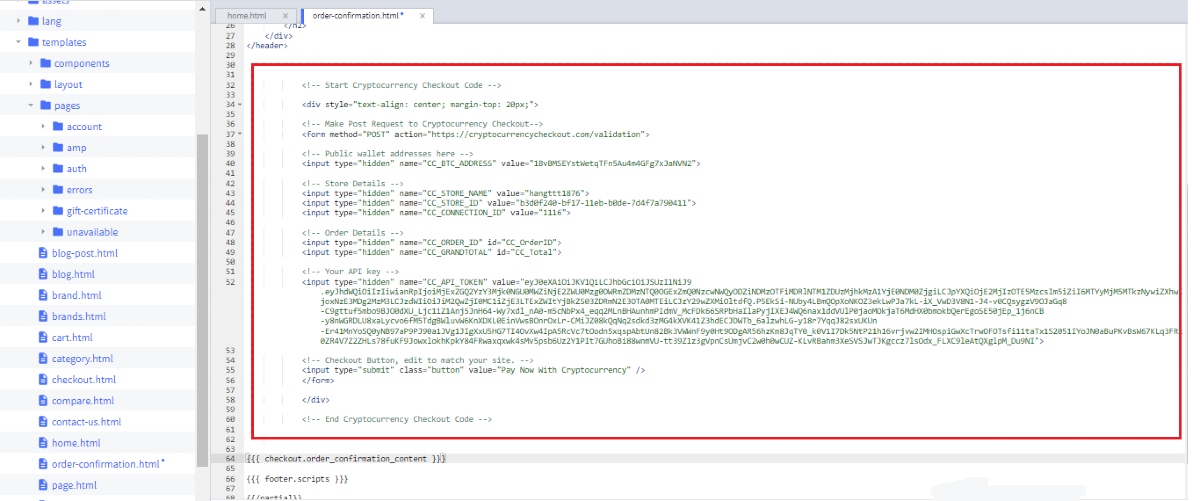Close the order-confirmation.html tab

click(x=422, y=16)
